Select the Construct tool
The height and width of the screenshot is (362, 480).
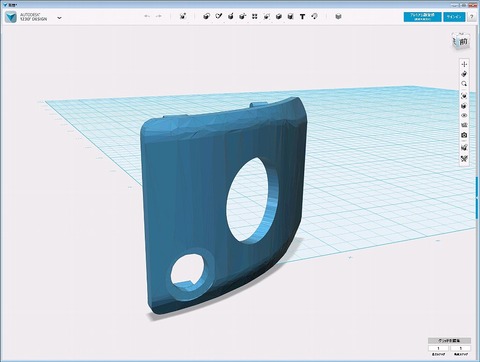point(230,16)
